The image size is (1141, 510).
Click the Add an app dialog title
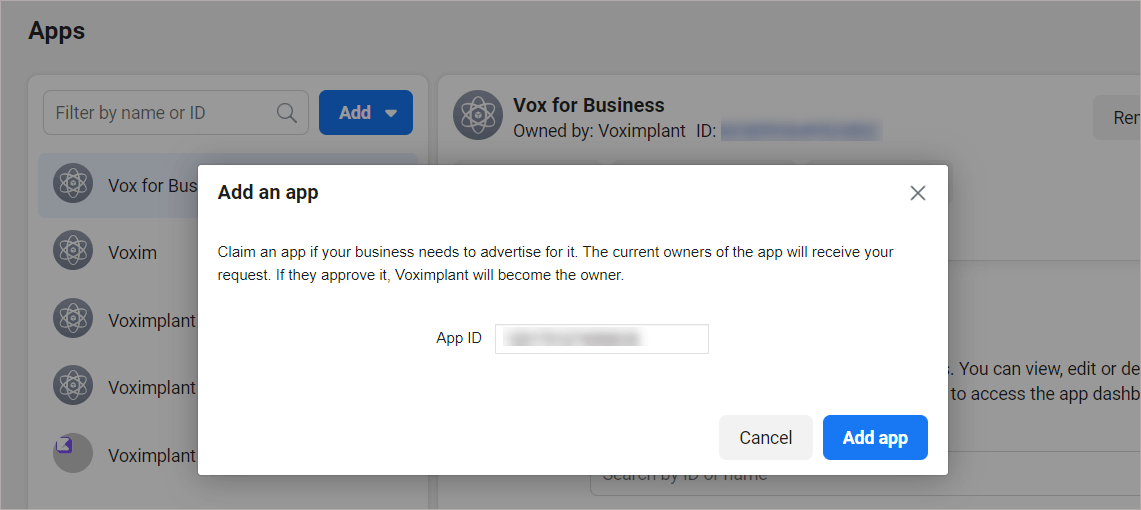point(268,193)
